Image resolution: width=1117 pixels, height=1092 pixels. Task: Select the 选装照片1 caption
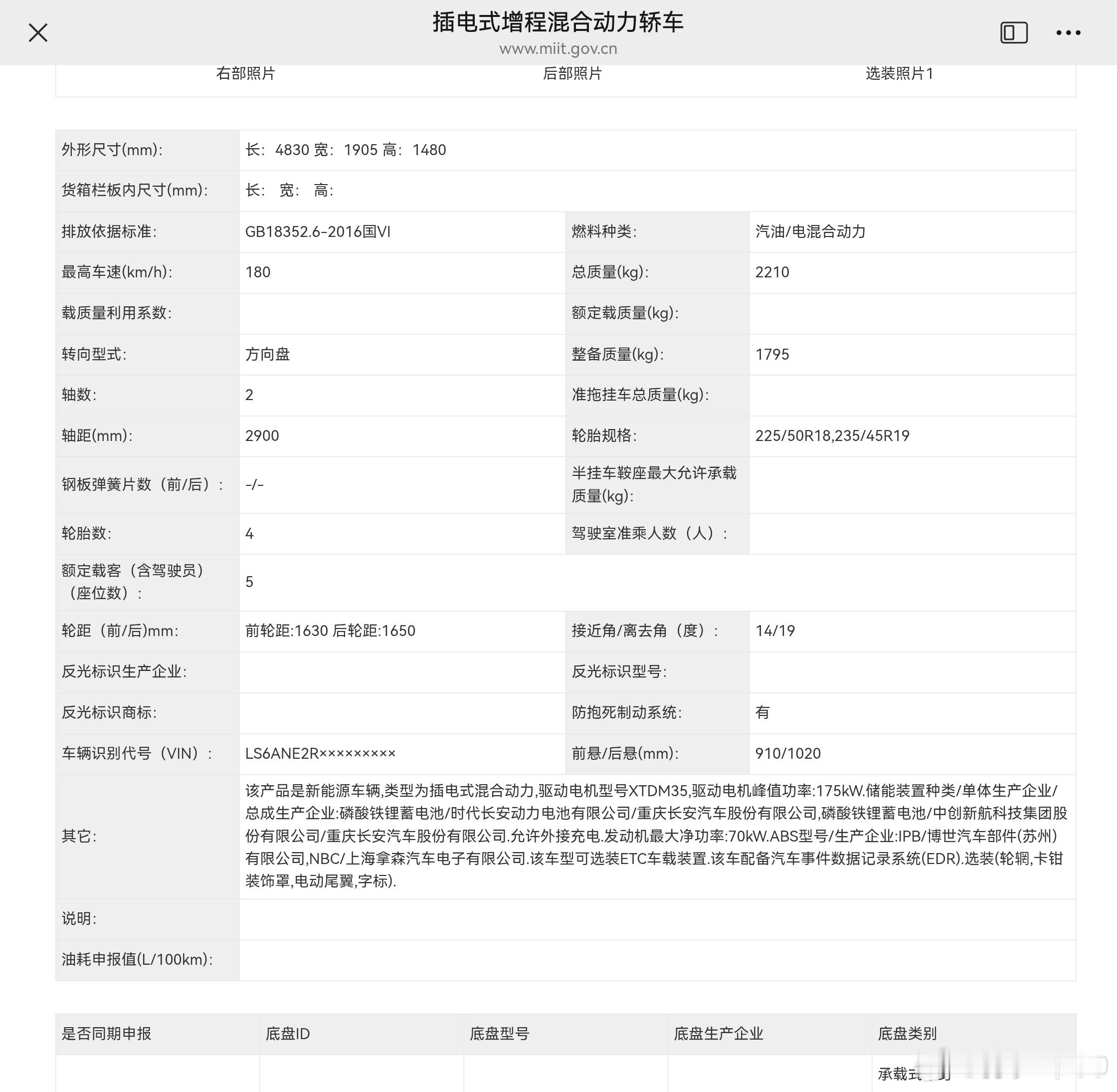[899, 73]
